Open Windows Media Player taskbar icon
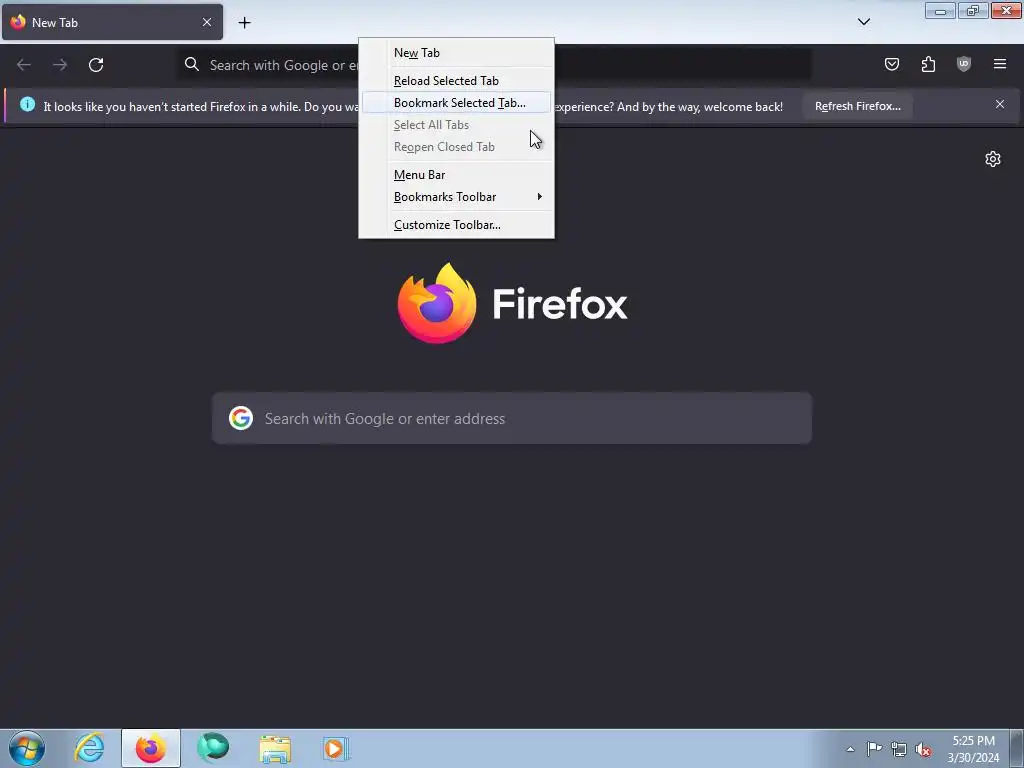 coord(337,748)
